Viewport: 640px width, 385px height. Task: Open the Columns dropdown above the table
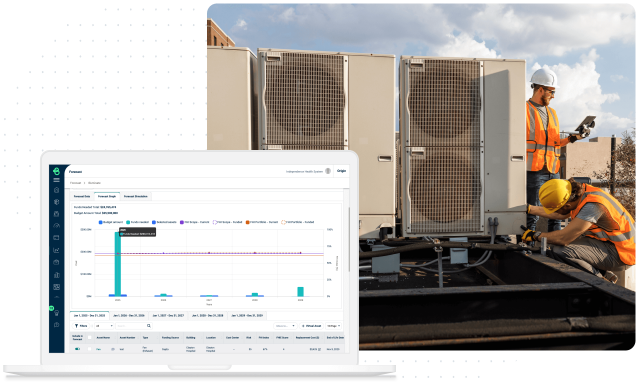click(x=285, y=326)
